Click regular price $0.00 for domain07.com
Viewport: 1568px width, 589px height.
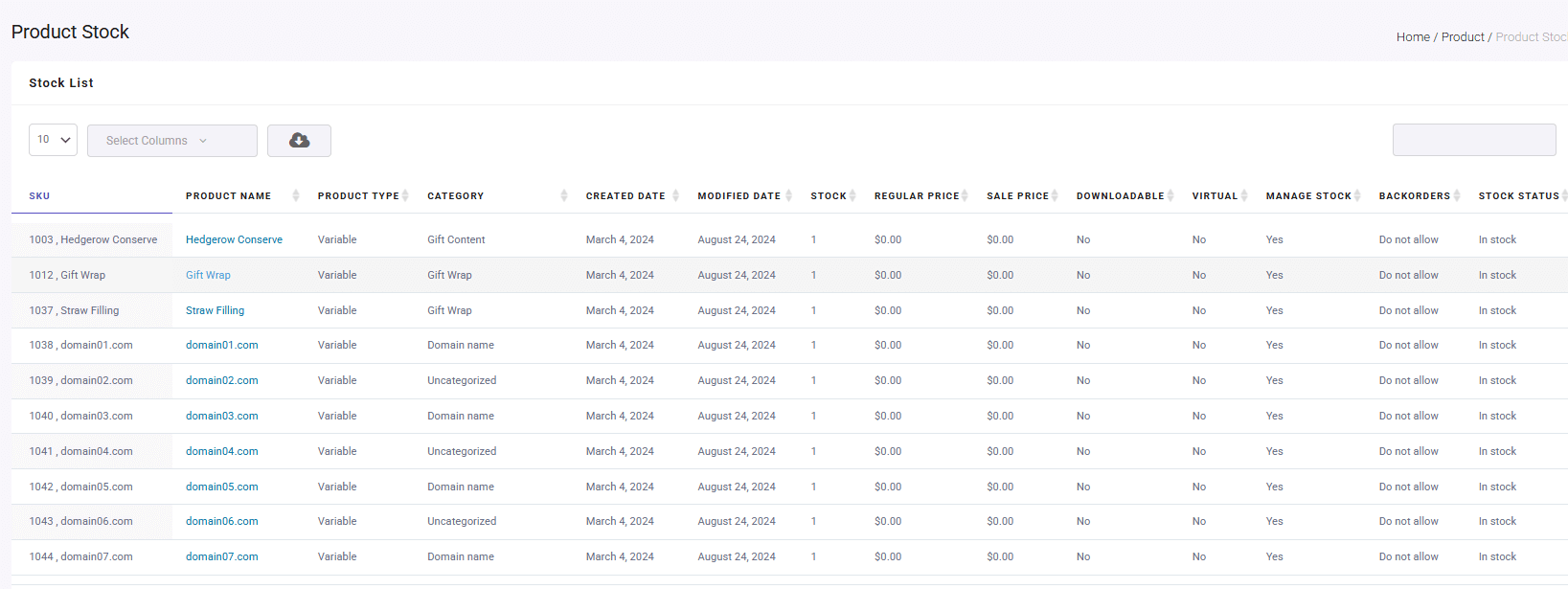click(887, 557)
